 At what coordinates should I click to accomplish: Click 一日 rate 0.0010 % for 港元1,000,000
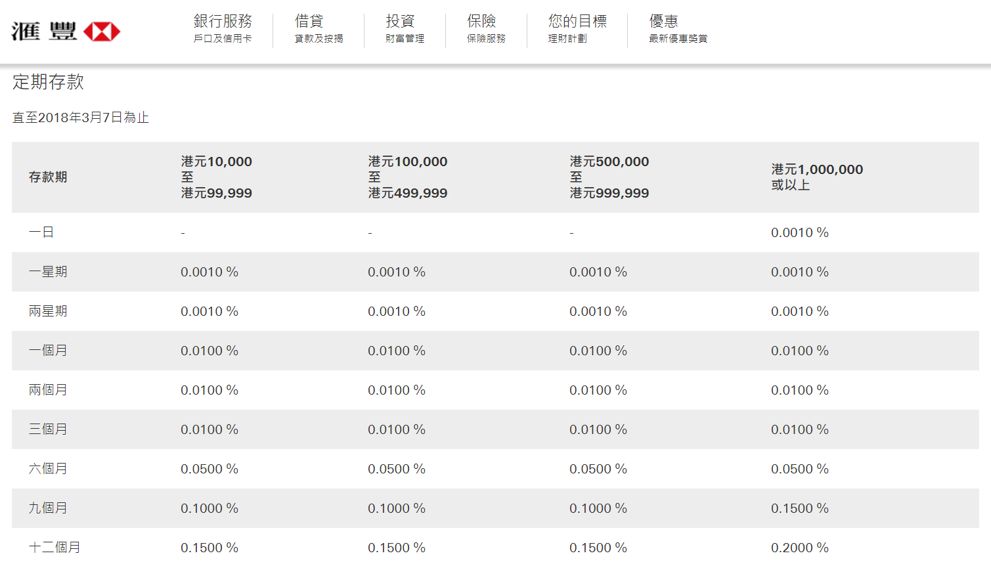[x=799, y=232]
